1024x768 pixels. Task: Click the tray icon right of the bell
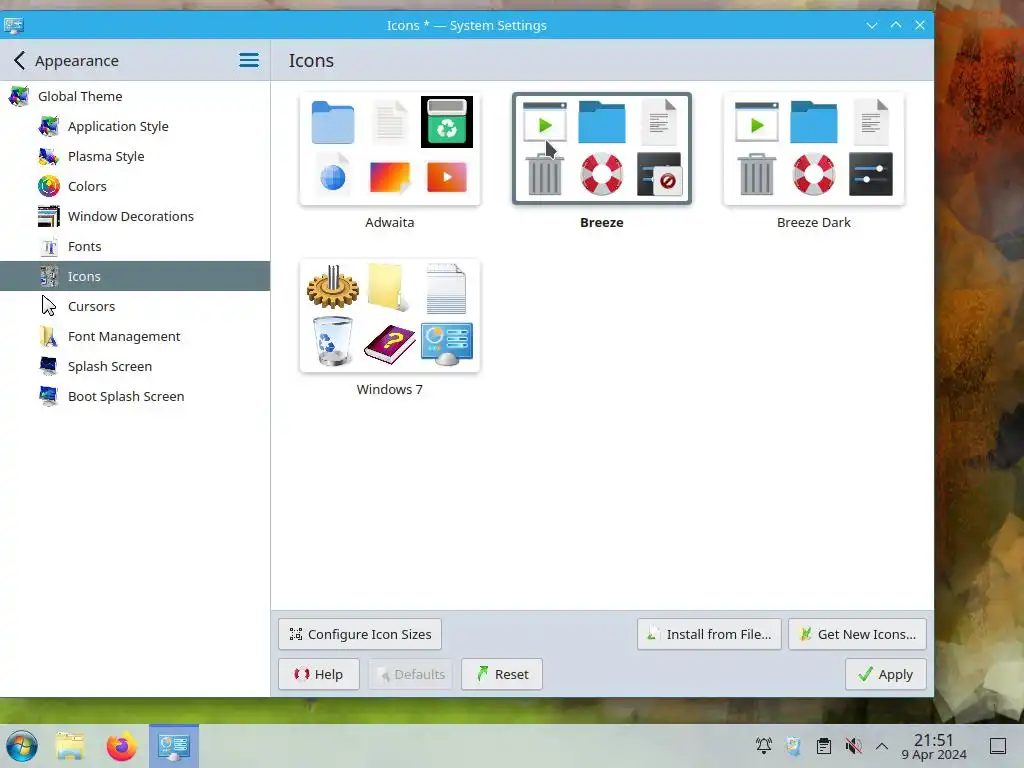[x=793, y=745]
